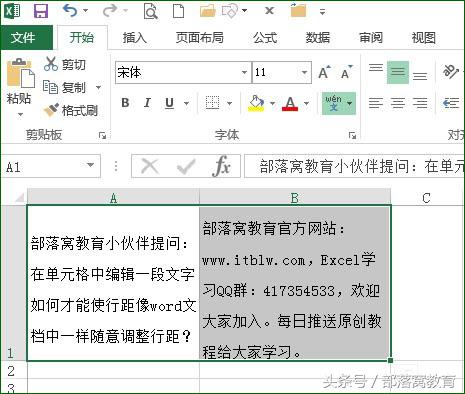Screen dimensions: 465x394
Task: Increase font size with large A
Action: click(324, 72)
